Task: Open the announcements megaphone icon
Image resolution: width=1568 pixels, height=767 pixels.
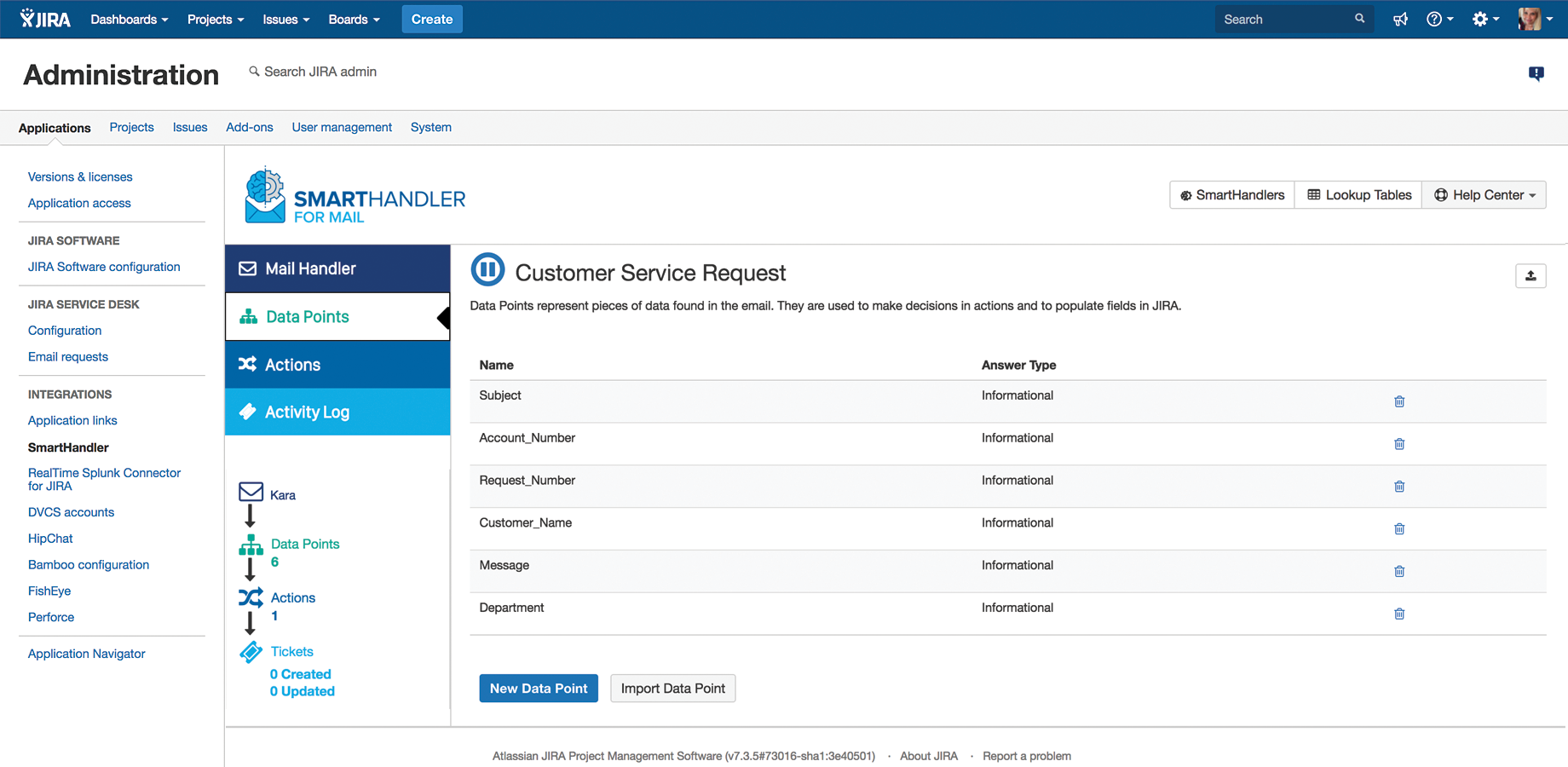Action: pyautogui.click(x=1400, y=19)
